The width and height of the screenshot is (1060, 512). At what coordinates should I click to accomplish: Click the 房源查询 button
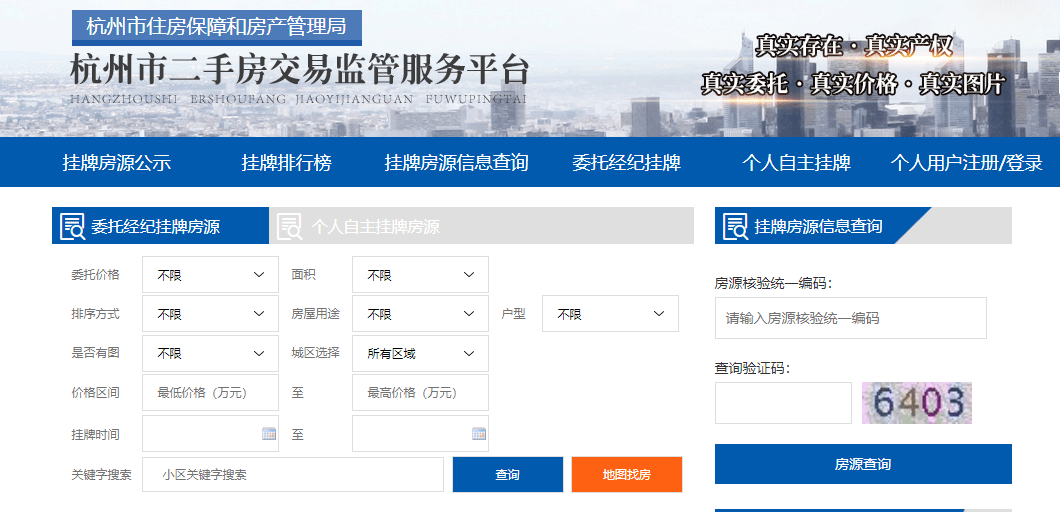(863, 464)
